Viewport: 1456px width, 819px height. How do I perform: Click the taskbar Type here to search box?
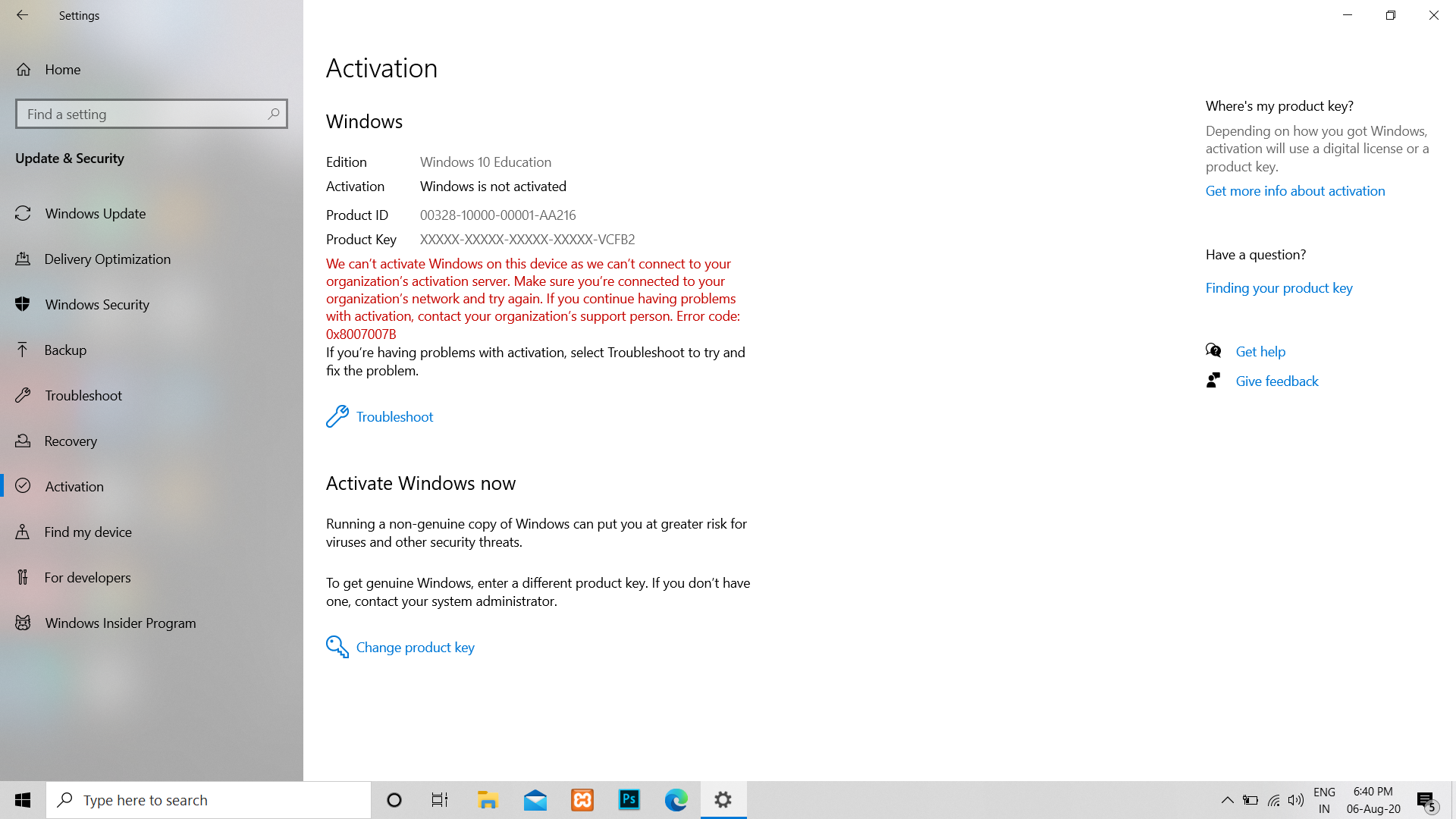[209, 800]
